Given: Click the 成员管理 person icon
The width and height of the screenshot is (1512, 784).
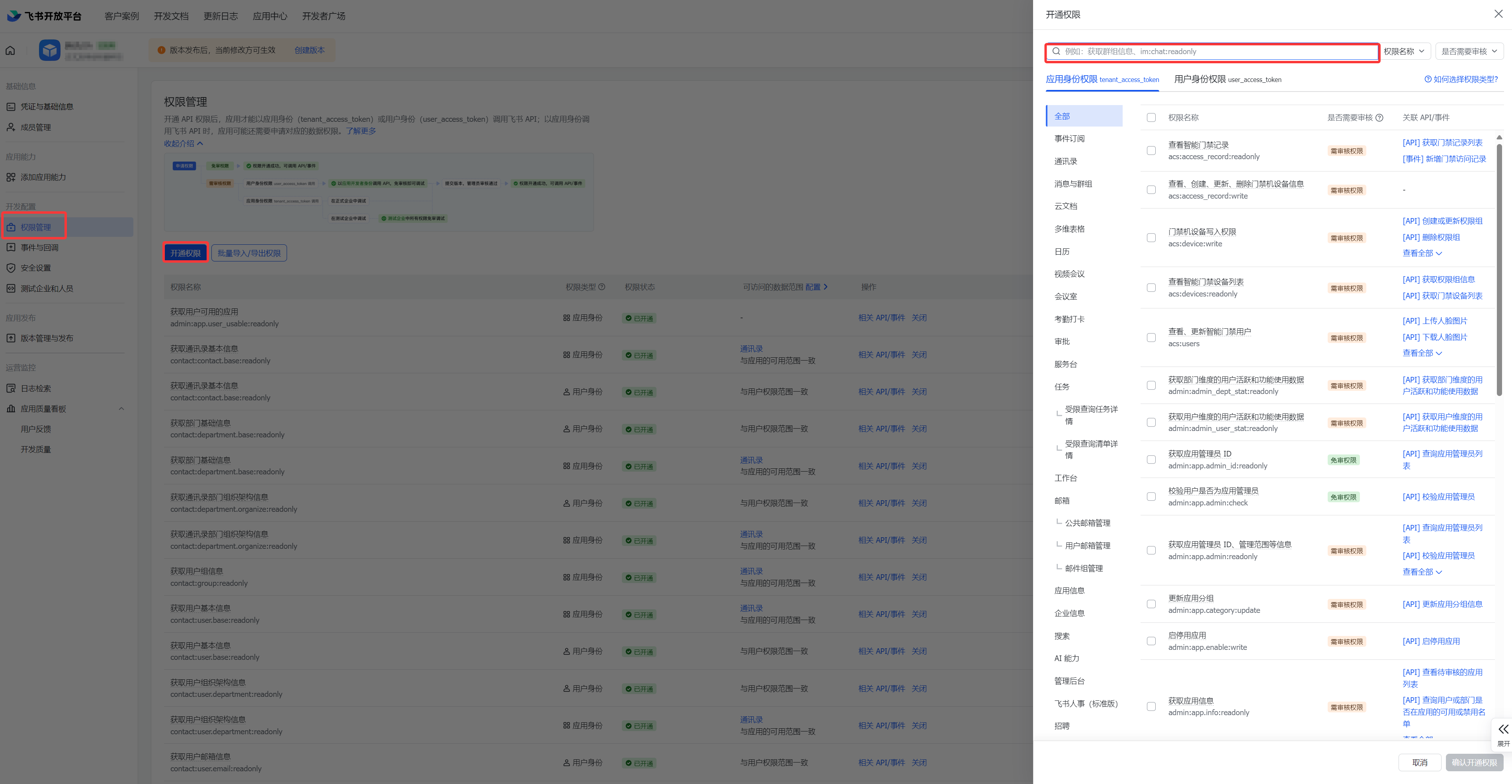Looking at the screenshot, I should click(x=11, y=127).
